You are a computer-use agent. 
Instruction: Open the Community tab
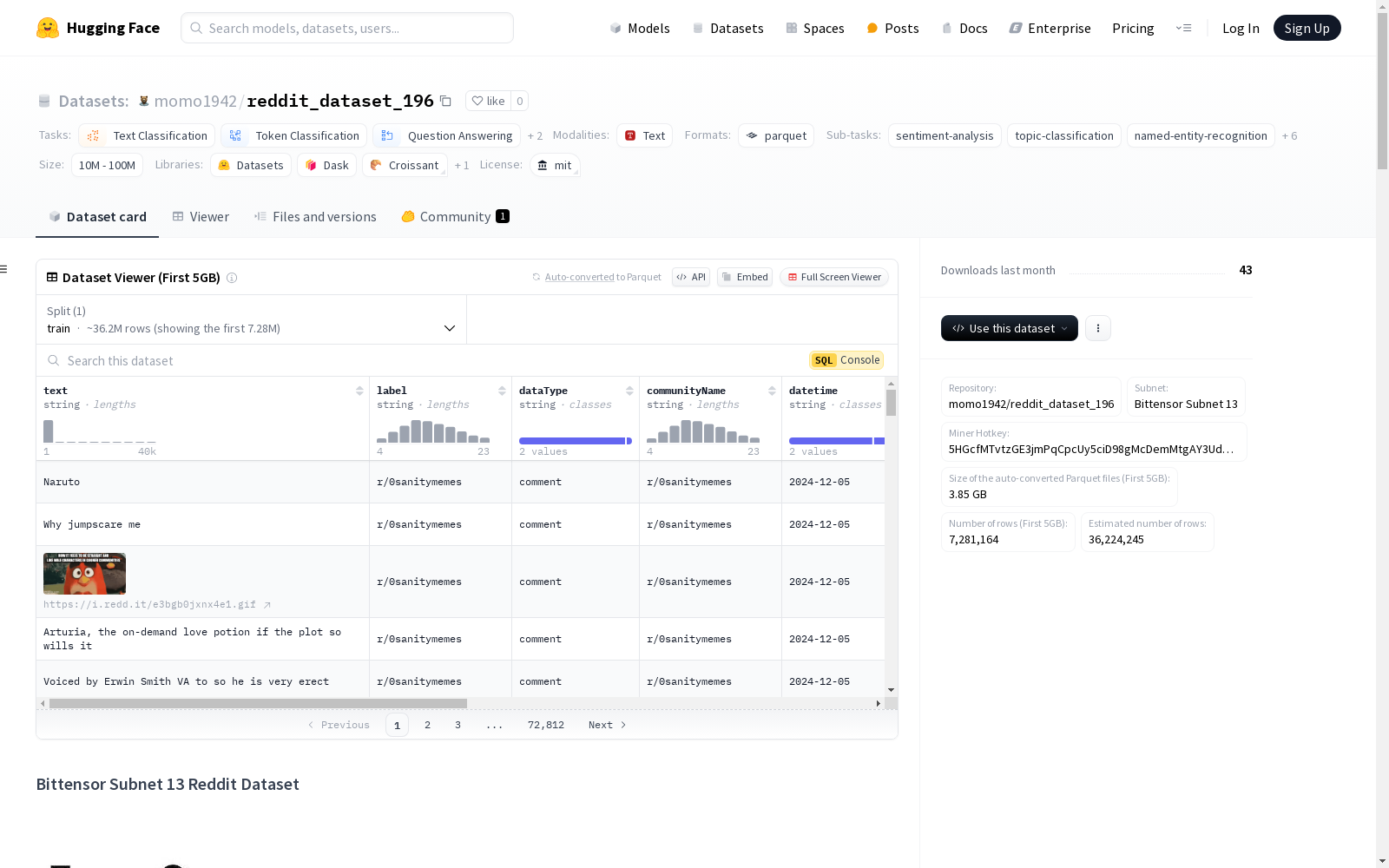tap(455, 217)
